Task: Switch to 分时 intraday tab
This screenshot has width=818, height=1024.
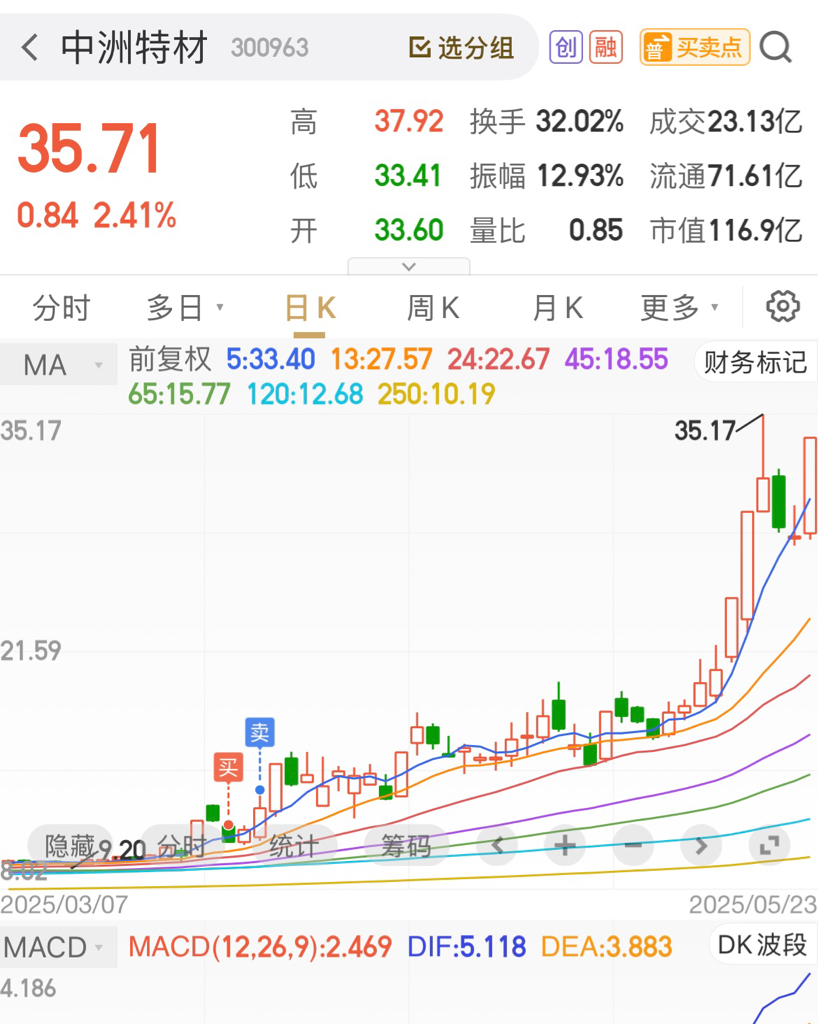Action: coord(61,308)
